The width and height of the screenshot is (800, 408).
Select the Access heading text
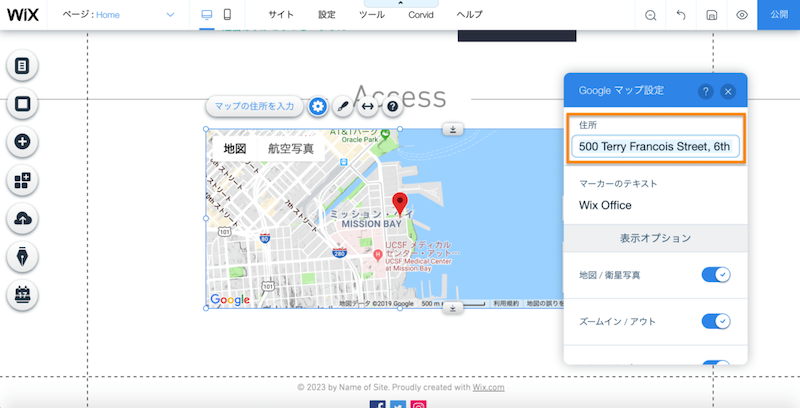click(399, 97)
